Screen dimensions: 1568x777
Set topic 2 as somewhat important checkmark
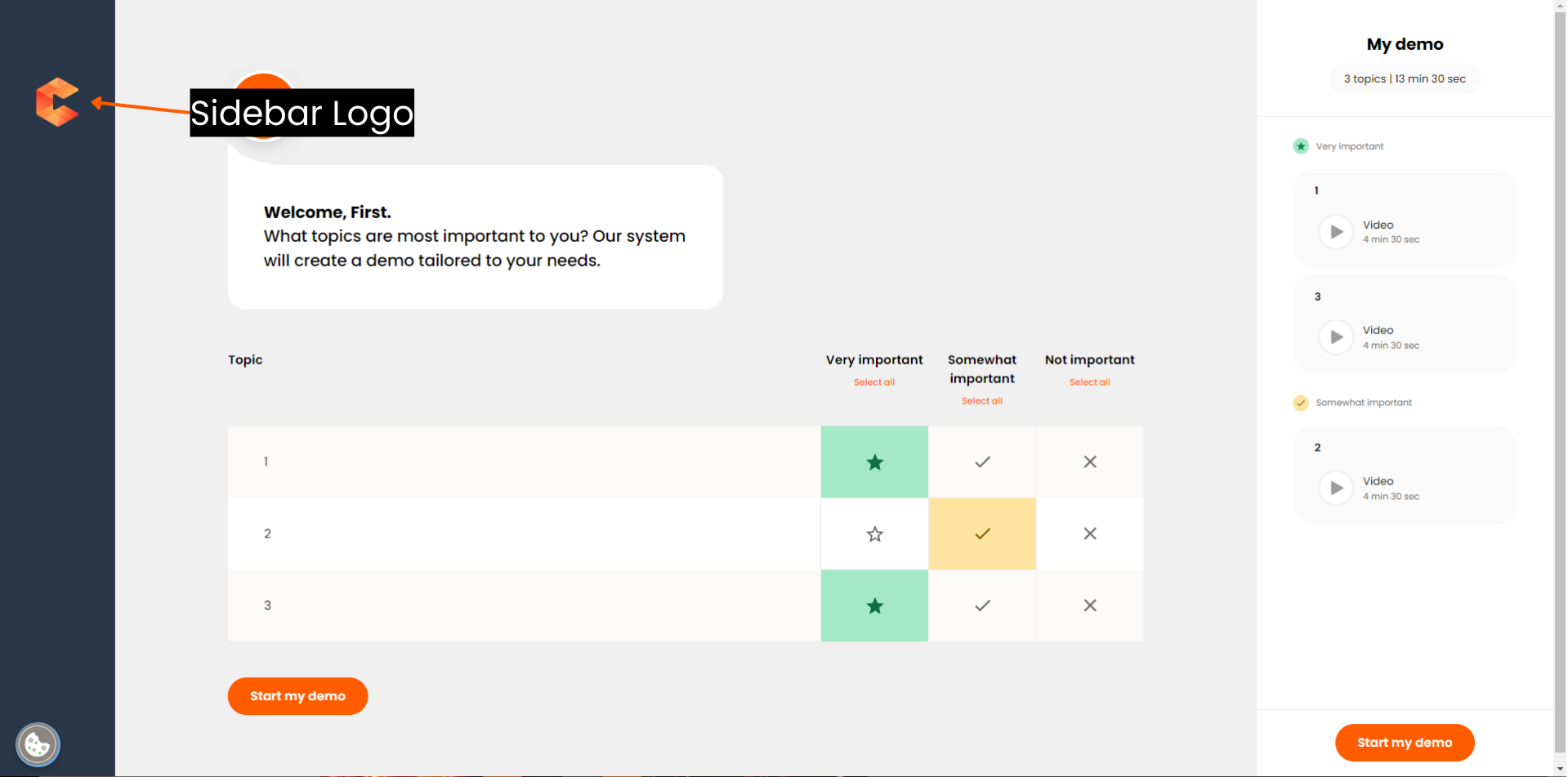tap(982, 534)
